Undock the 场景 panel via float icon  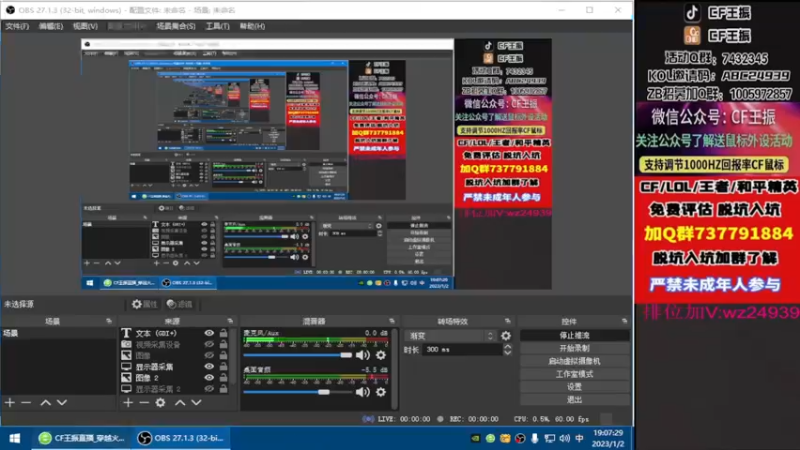point(109,321)
